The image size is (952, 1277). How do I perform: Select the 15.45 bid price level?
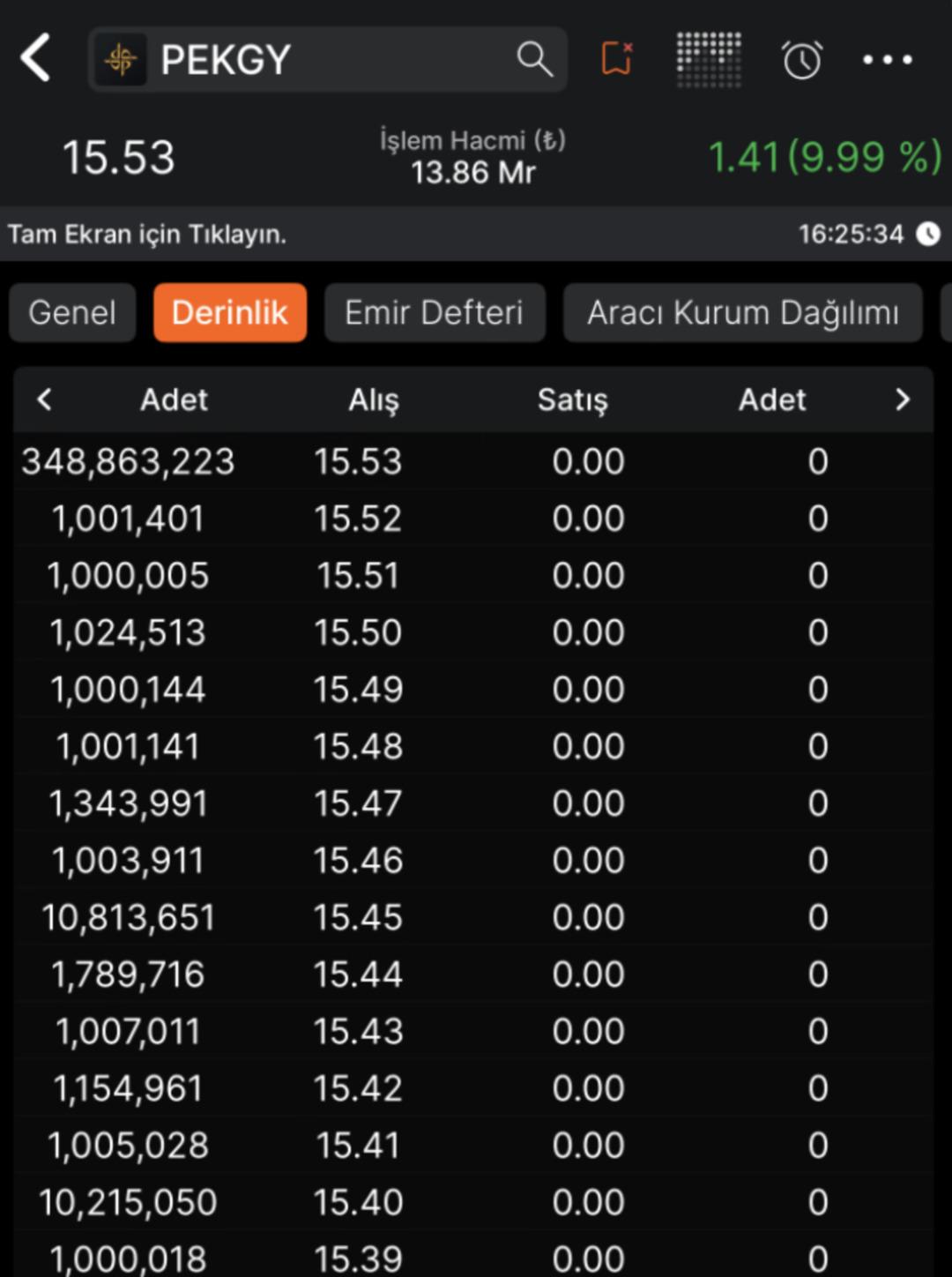[x=358, y=917]
